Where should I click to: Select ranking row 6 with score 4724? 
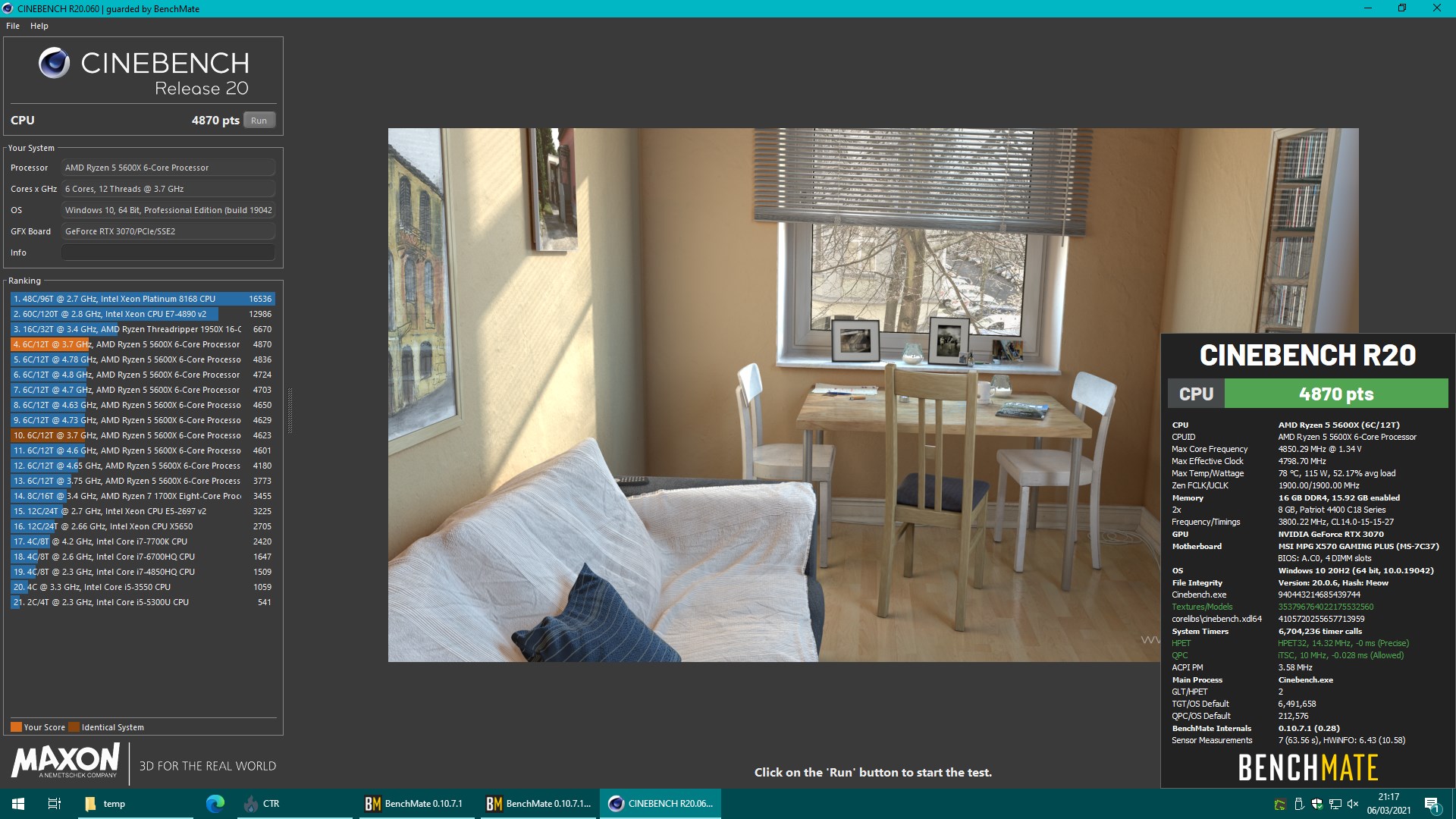(143, 375)
